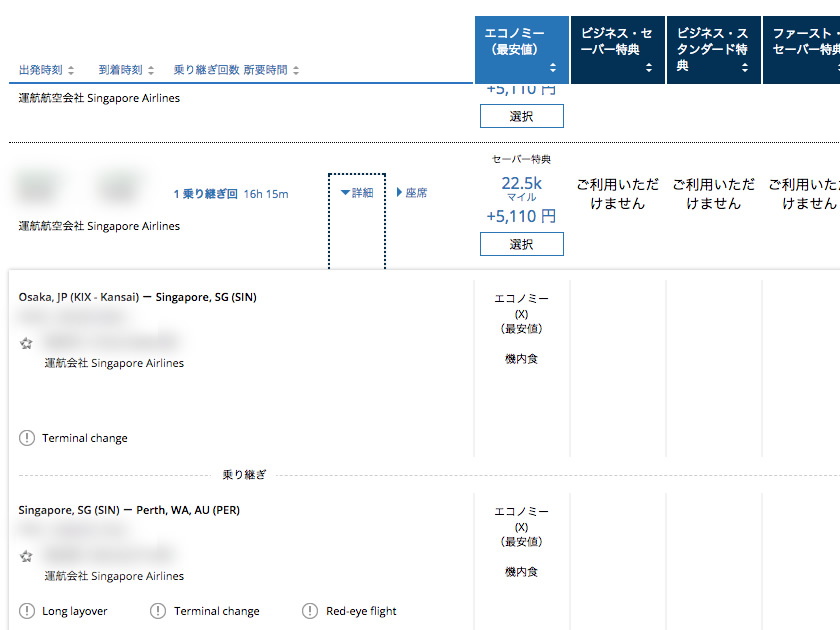
Task: Switch to the エコノミー（最安値） column tab
Action: [x=521, y=50]
